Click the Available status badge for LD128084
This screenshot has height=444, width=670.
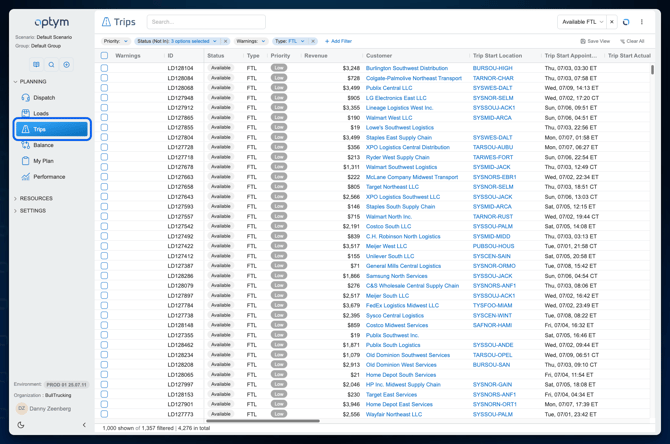pos(221,78)
